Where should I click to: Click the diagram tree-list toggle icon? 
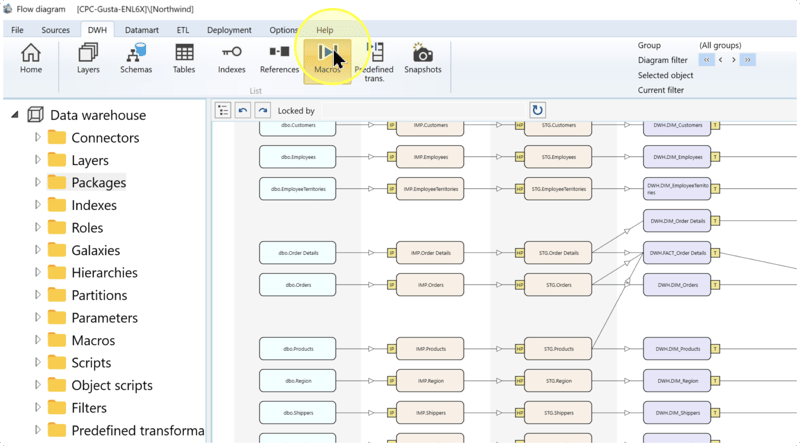(223, 110)
